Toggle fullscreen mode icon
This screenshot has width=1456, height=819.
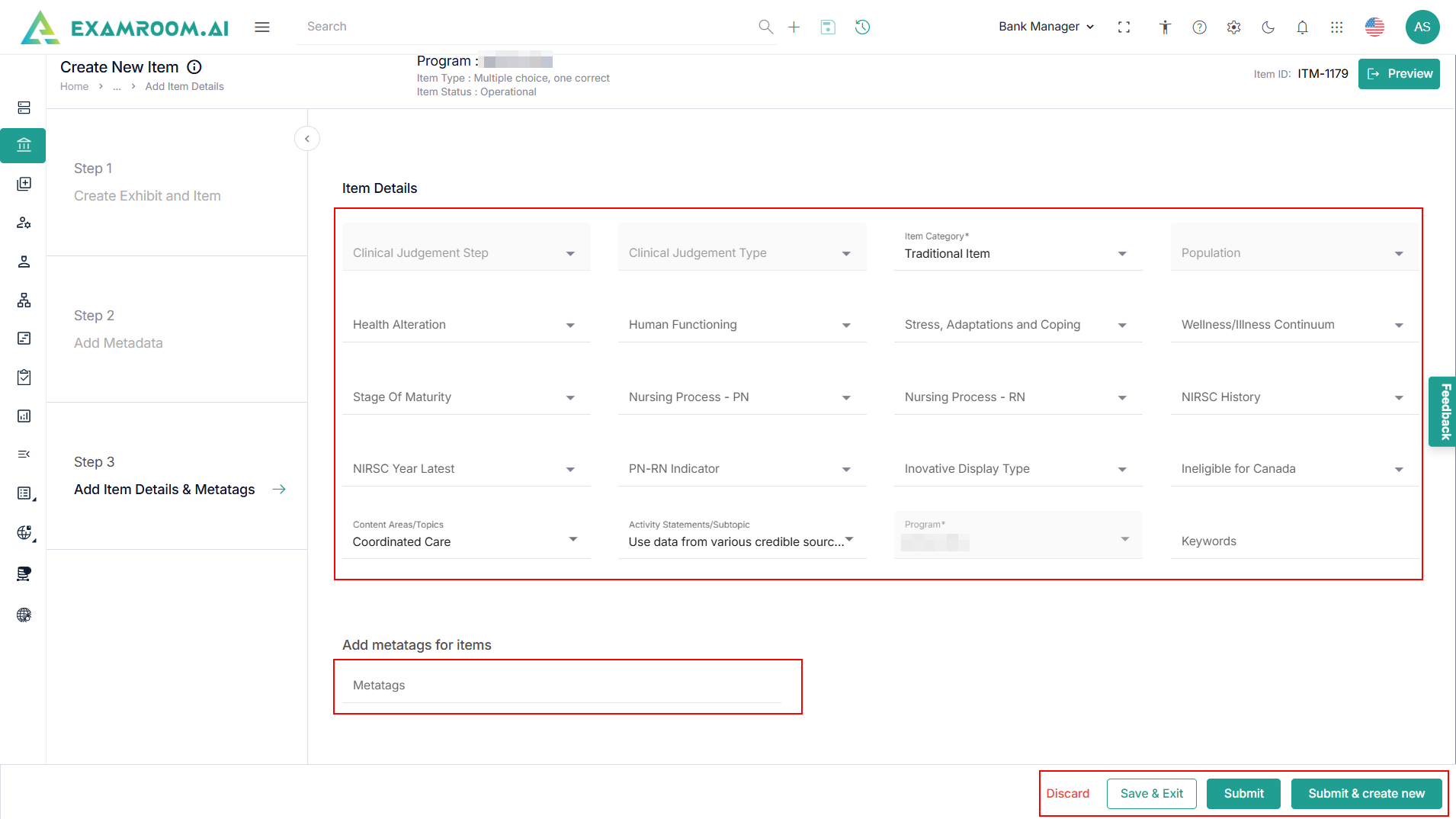[1124, 27]
